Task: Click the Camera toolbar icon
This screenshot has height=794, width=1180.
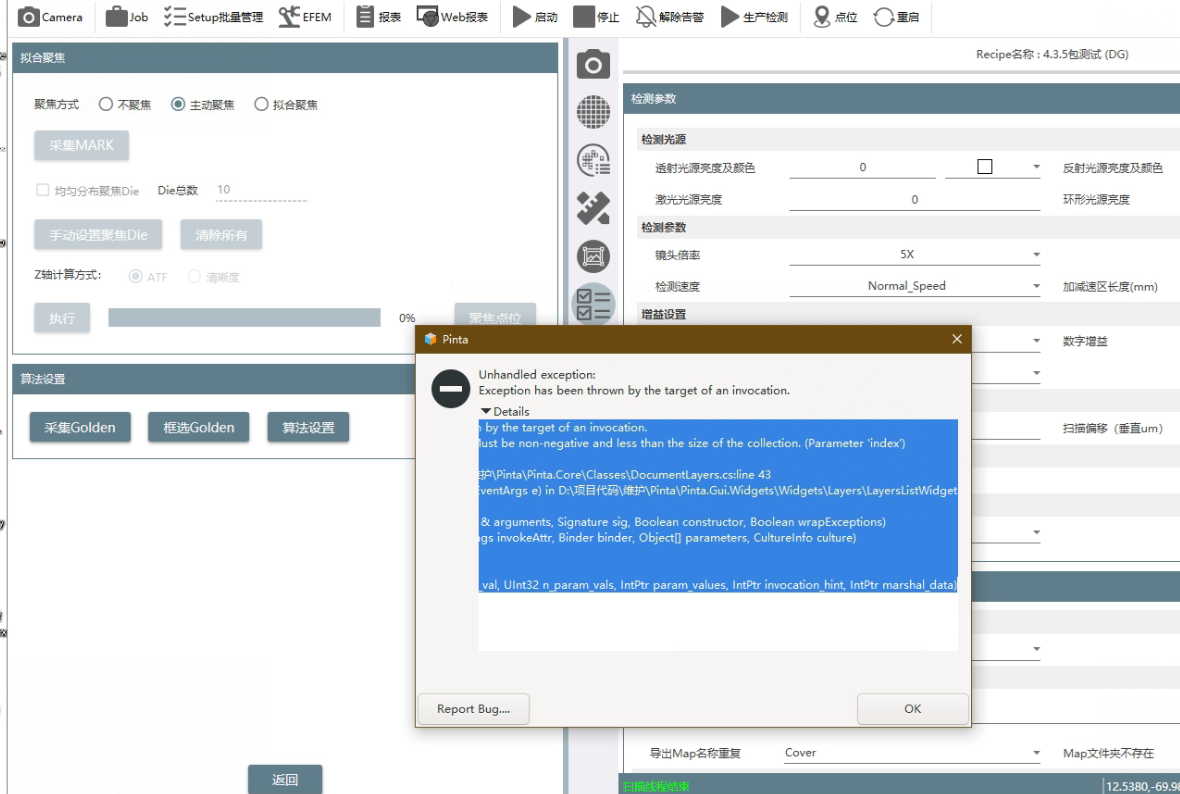Action: pos(30,17)
